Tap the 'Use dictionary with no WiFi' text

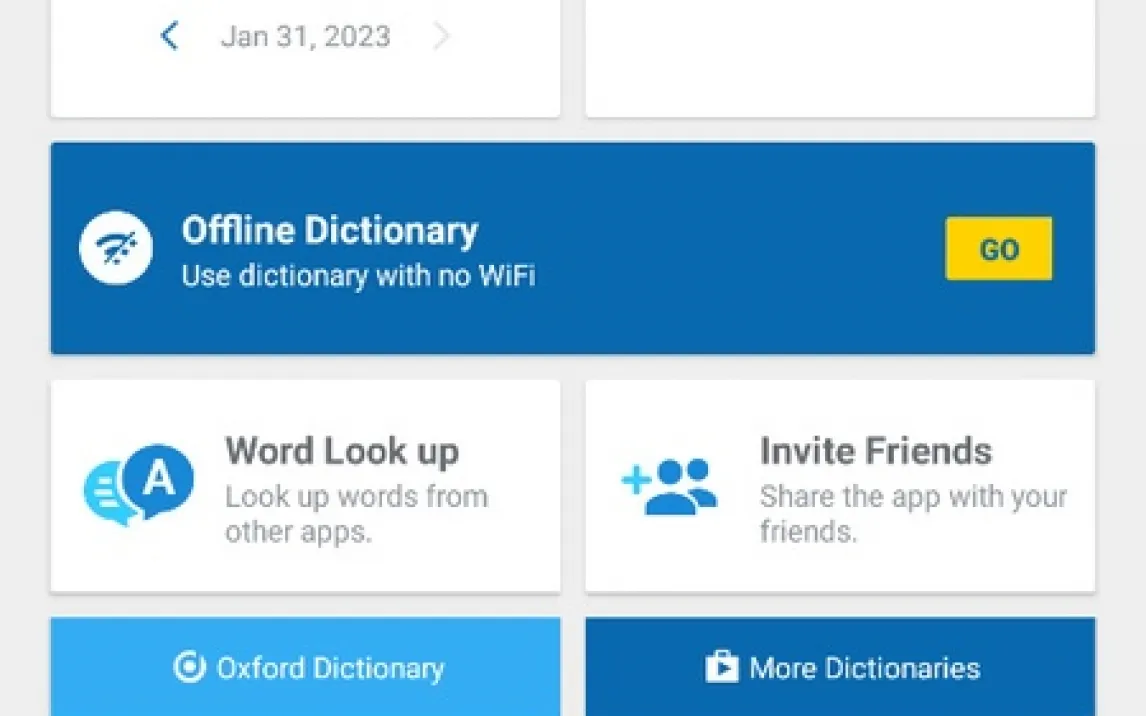point(357,275)
